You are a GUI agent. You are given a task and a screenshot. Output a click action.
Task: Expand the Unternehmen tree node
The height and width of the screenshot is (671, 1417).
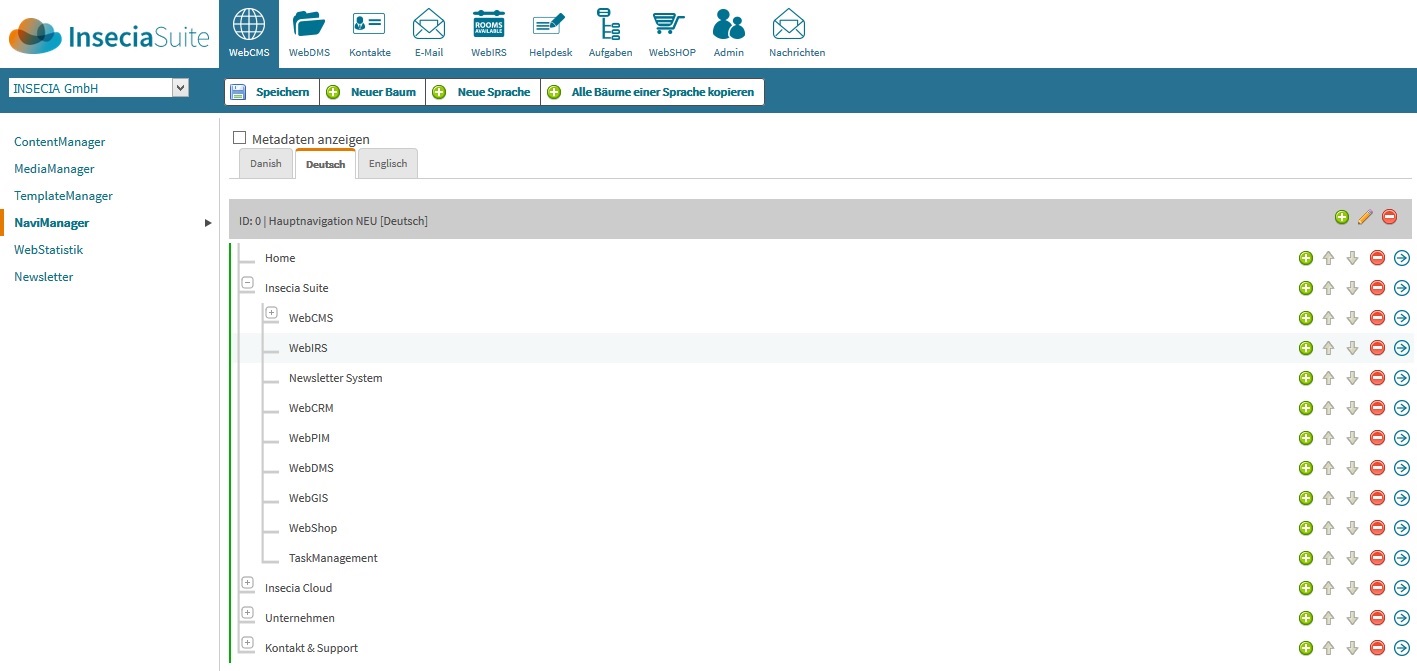point(247,612)
